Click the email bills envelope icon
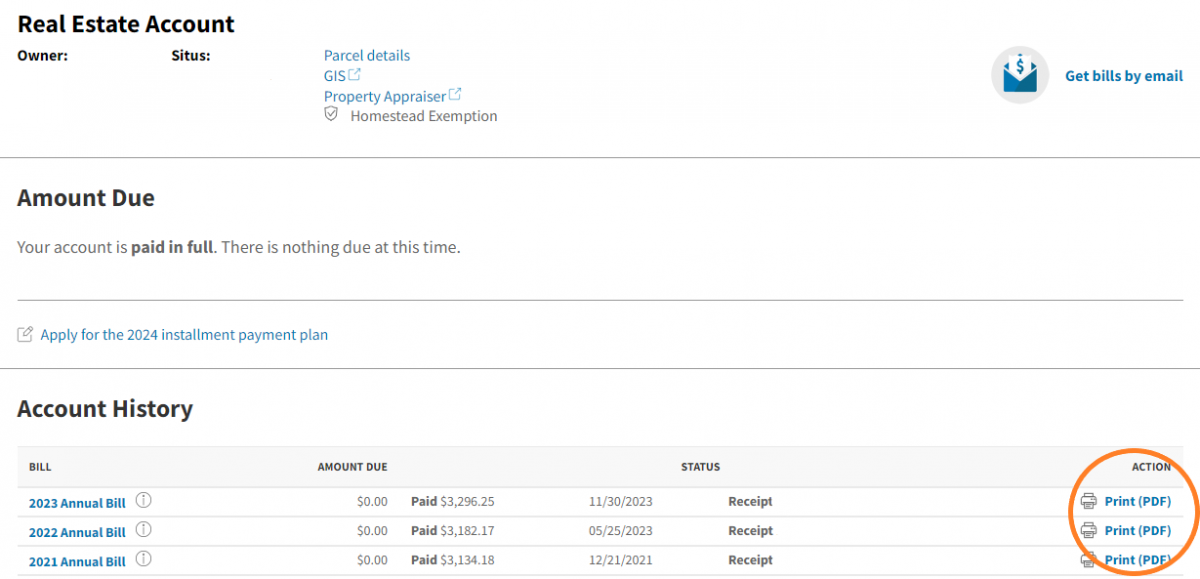 1019,75
